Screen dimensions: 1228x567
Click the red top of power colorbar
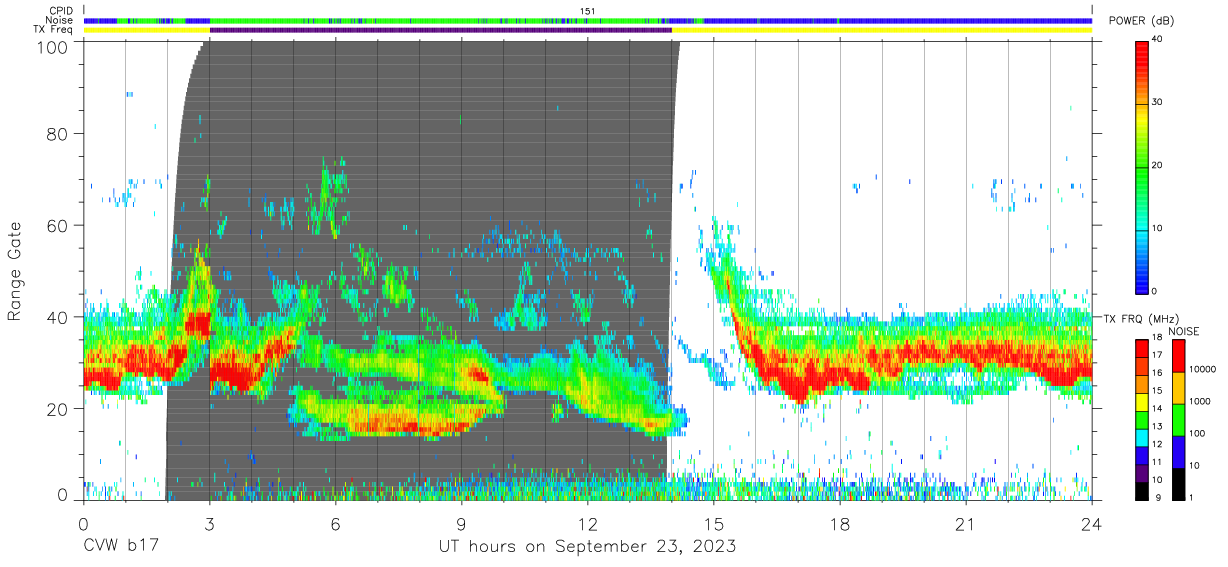1144,50
